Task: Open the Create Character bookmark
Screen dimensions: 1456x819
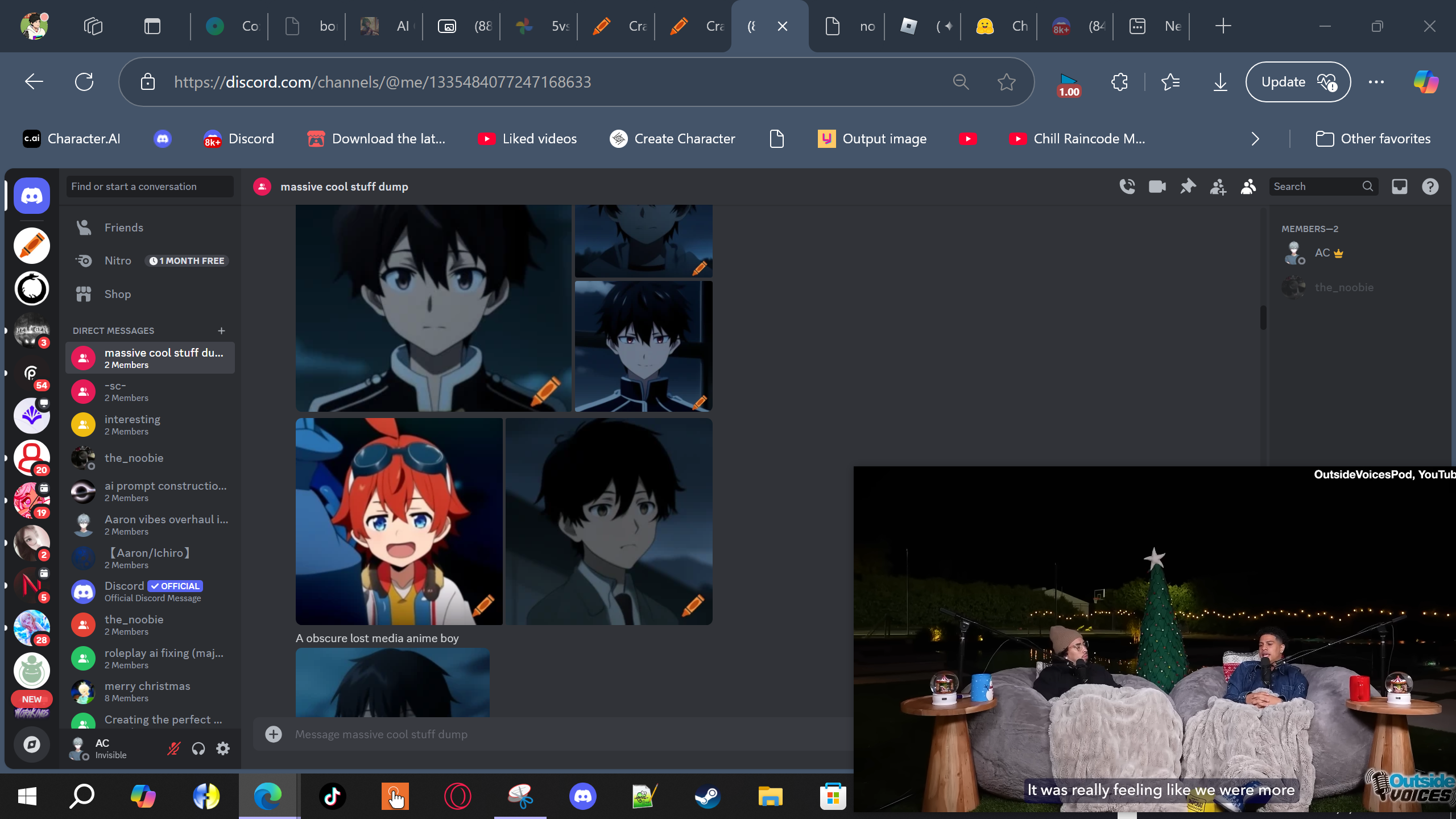Action: coord(672,139)
